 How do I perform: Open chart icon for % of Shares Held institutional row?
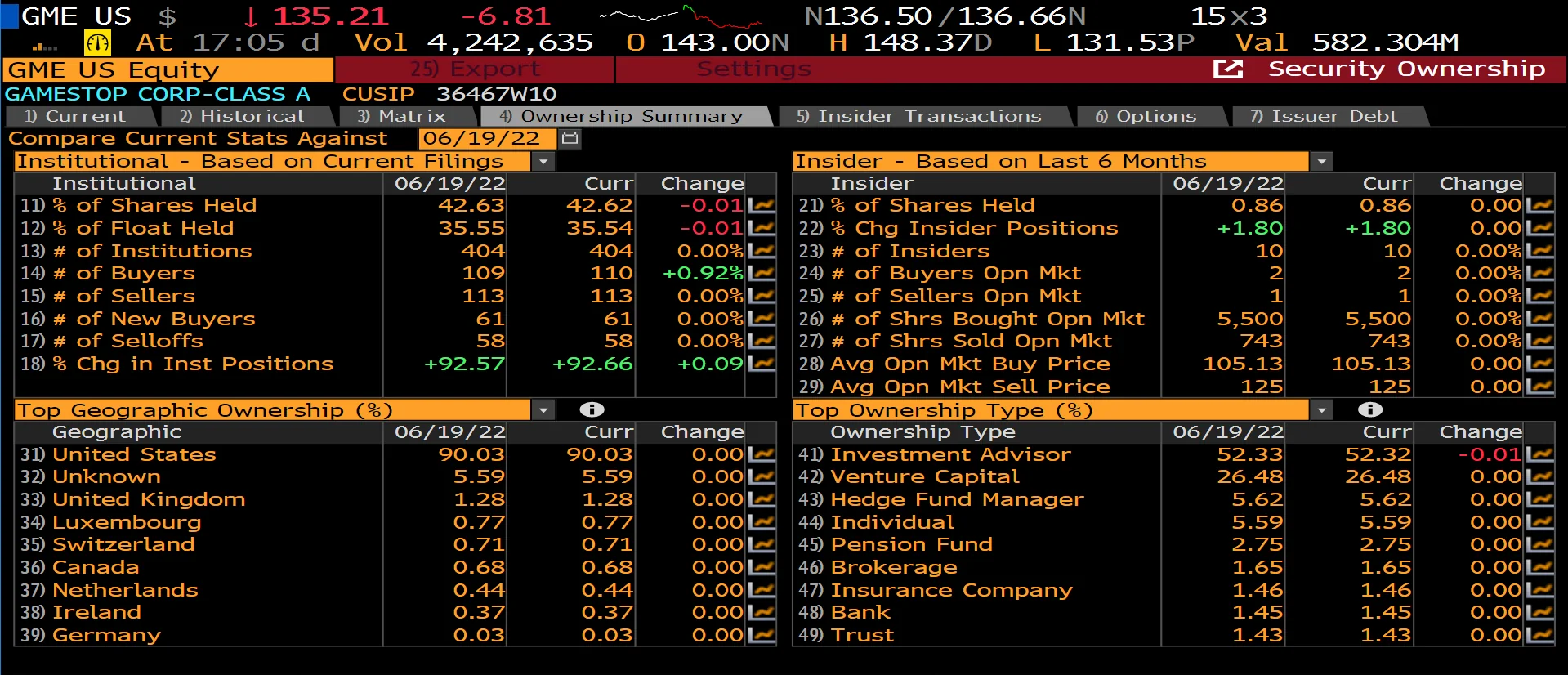point(762,205)
